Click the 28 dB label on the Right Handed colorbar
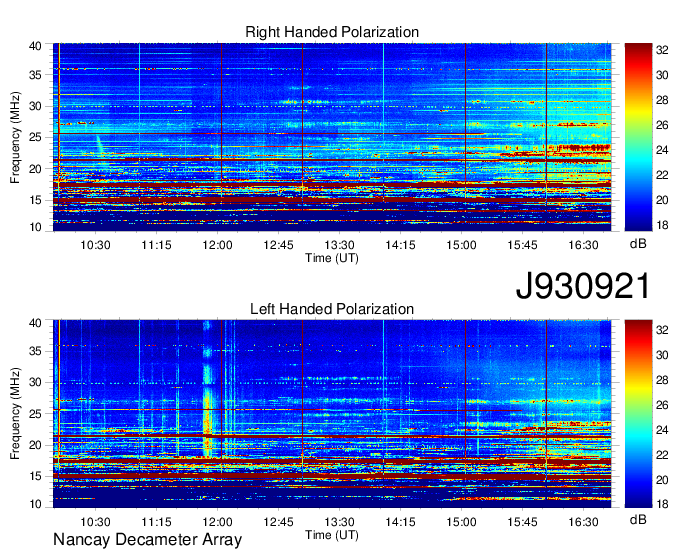Screen dimensions: 680x552 pos(662,100)
